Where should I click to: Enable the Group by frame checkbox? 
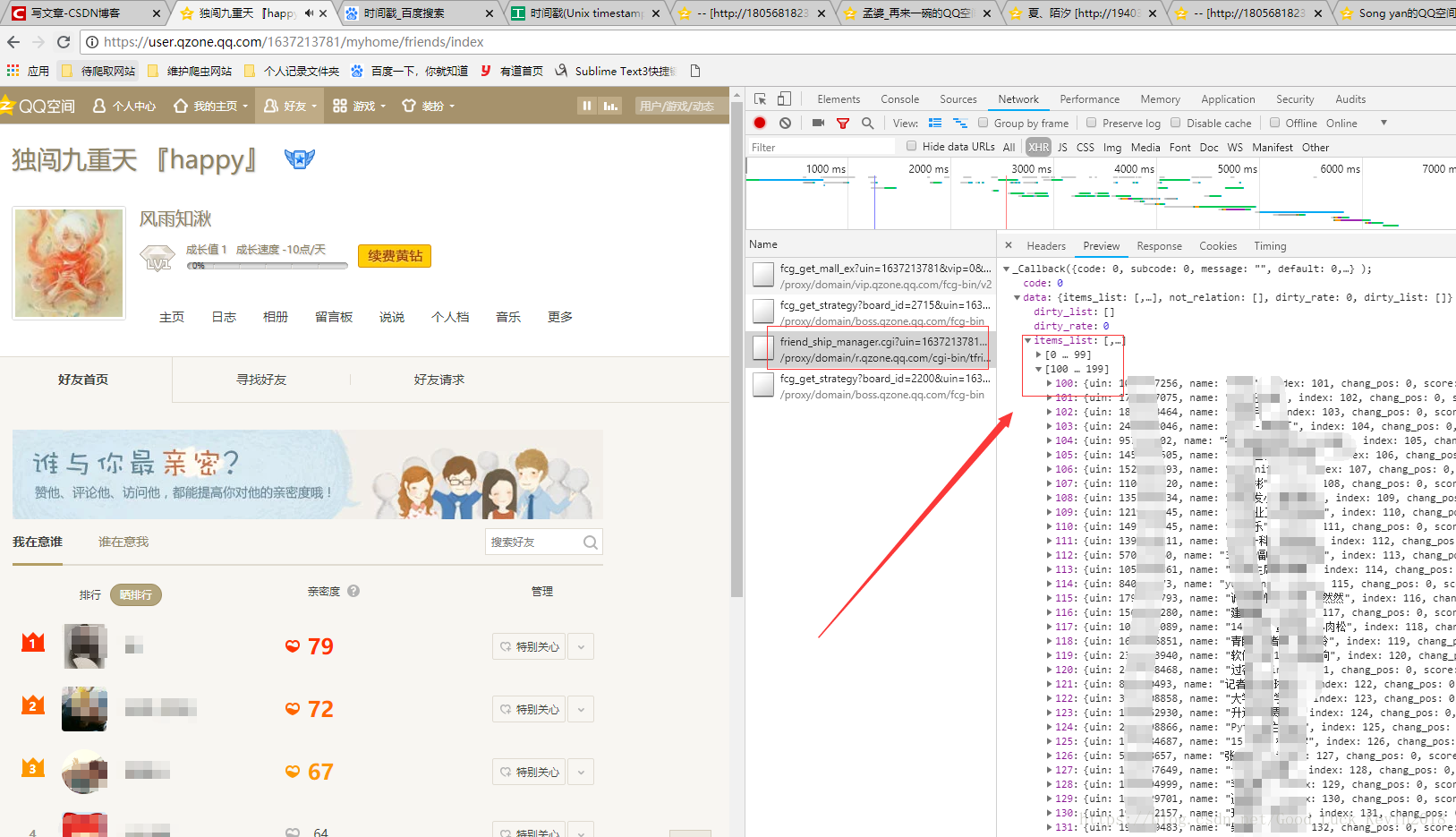[x=983, y=123]
